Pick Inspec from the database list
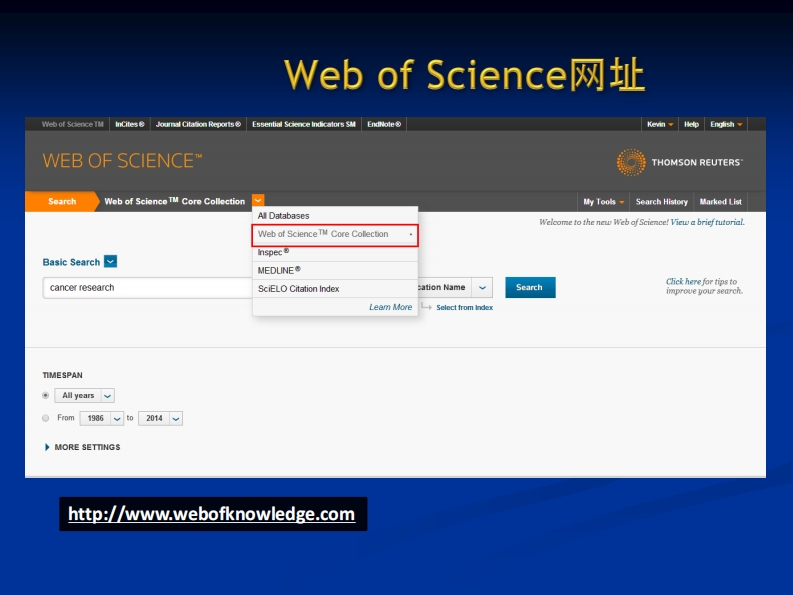793x595 pixels. tap(335, 252)
